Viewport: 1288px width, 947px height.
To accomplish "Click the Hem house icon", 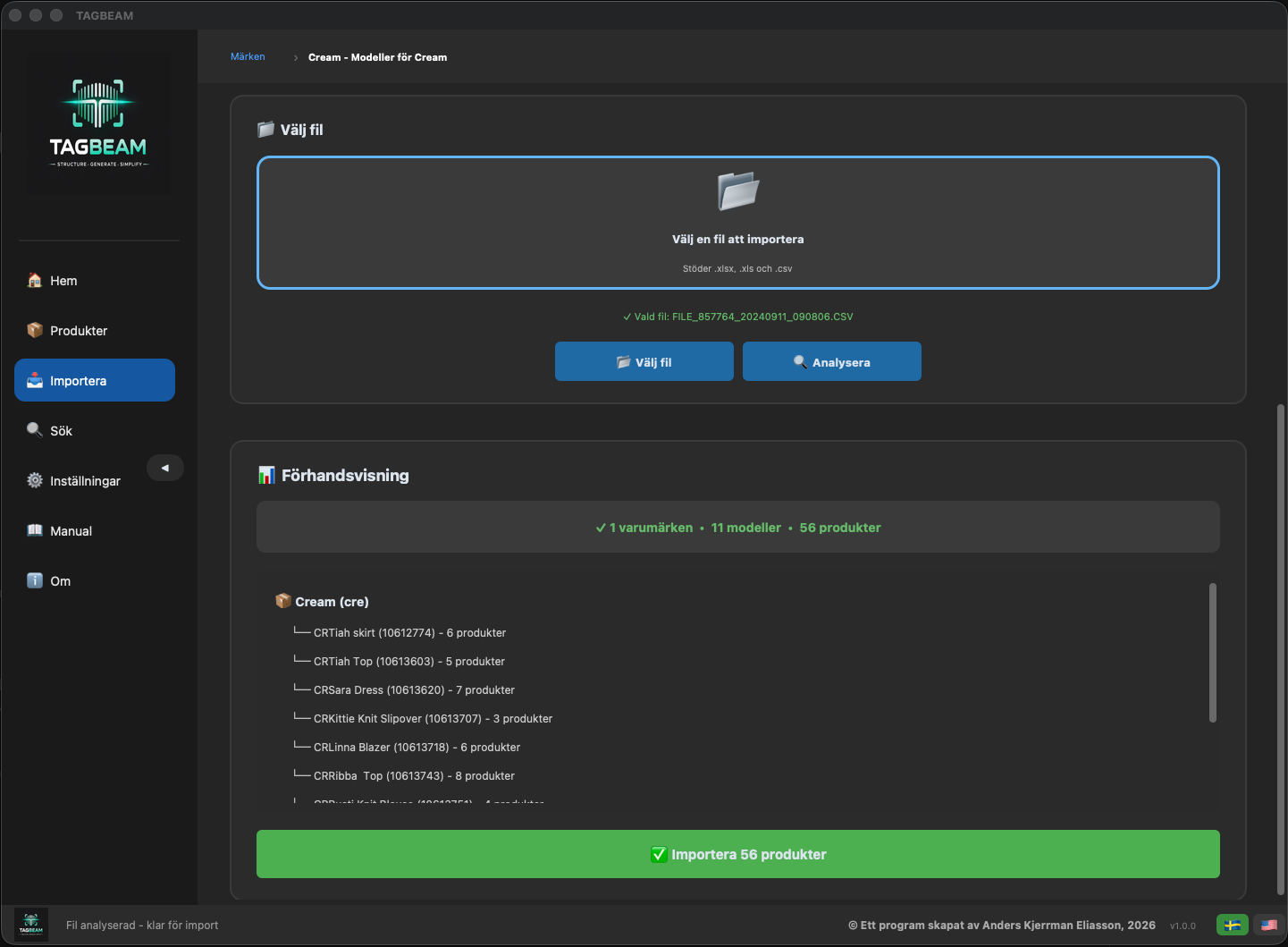I will 35,280.
